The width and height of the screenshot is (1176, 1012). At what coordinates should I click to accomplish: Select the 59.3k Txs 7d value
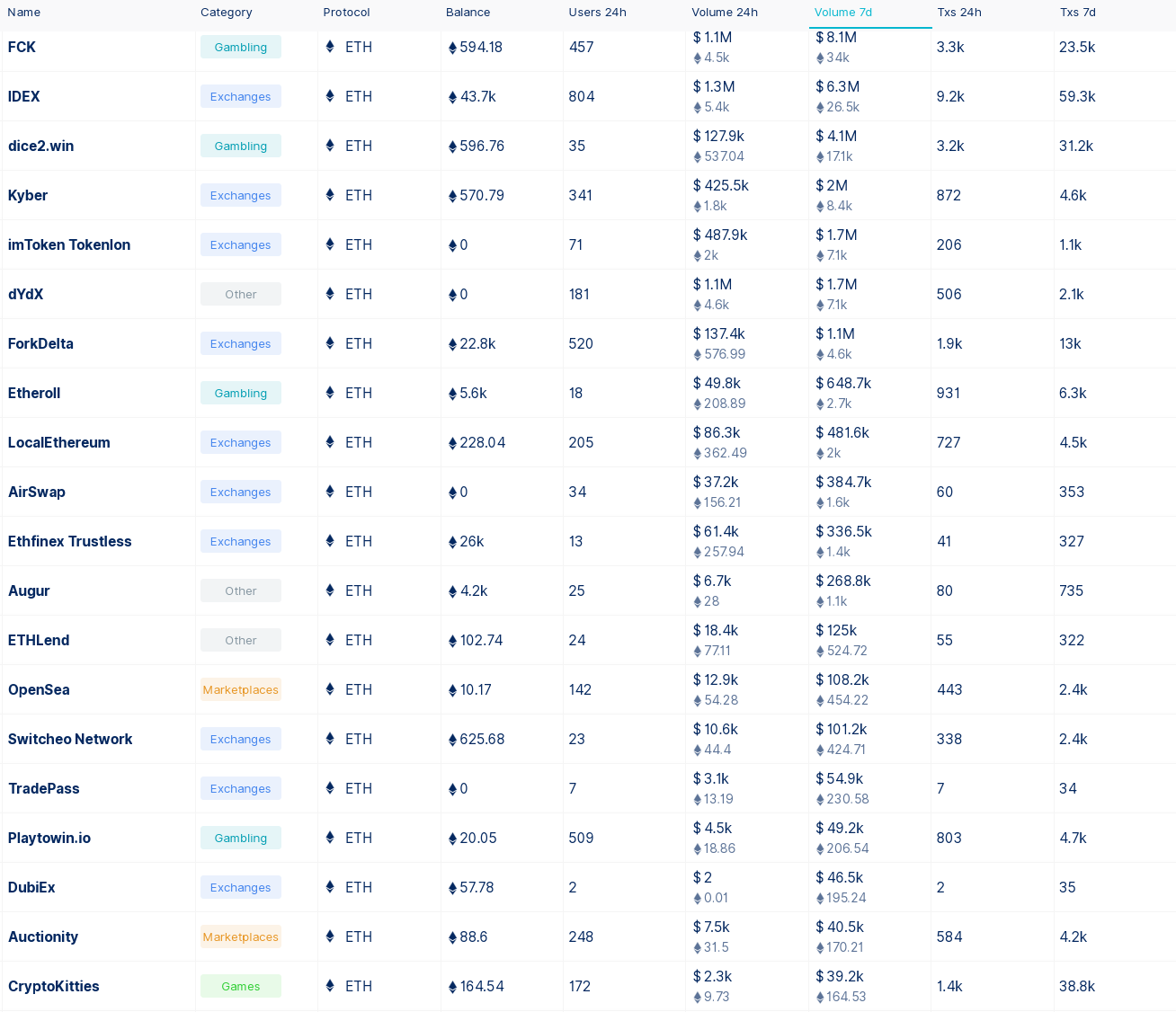click(x=1077, y=96)
